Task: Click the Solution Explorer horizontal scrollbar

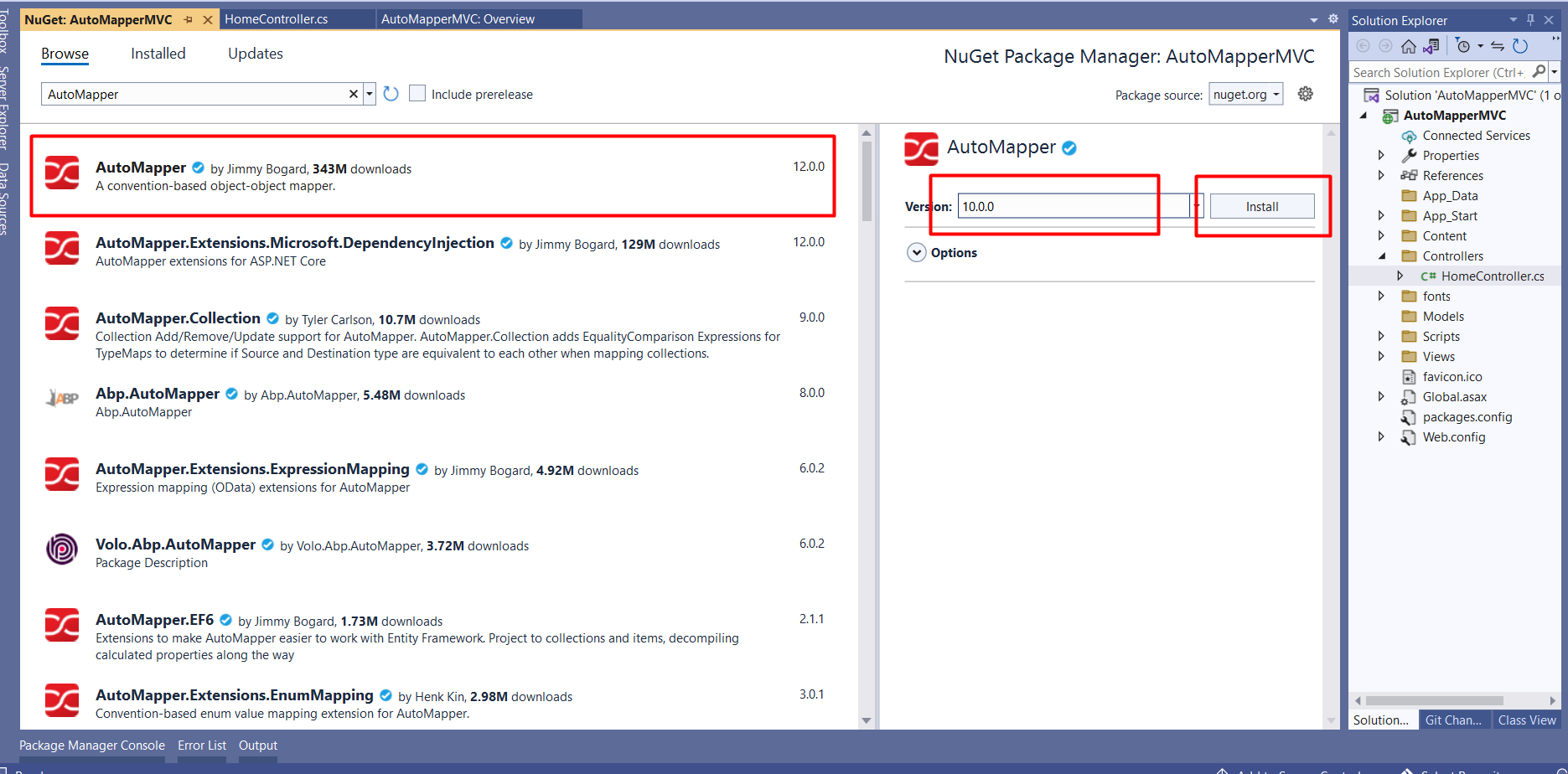Action: 1434,700
